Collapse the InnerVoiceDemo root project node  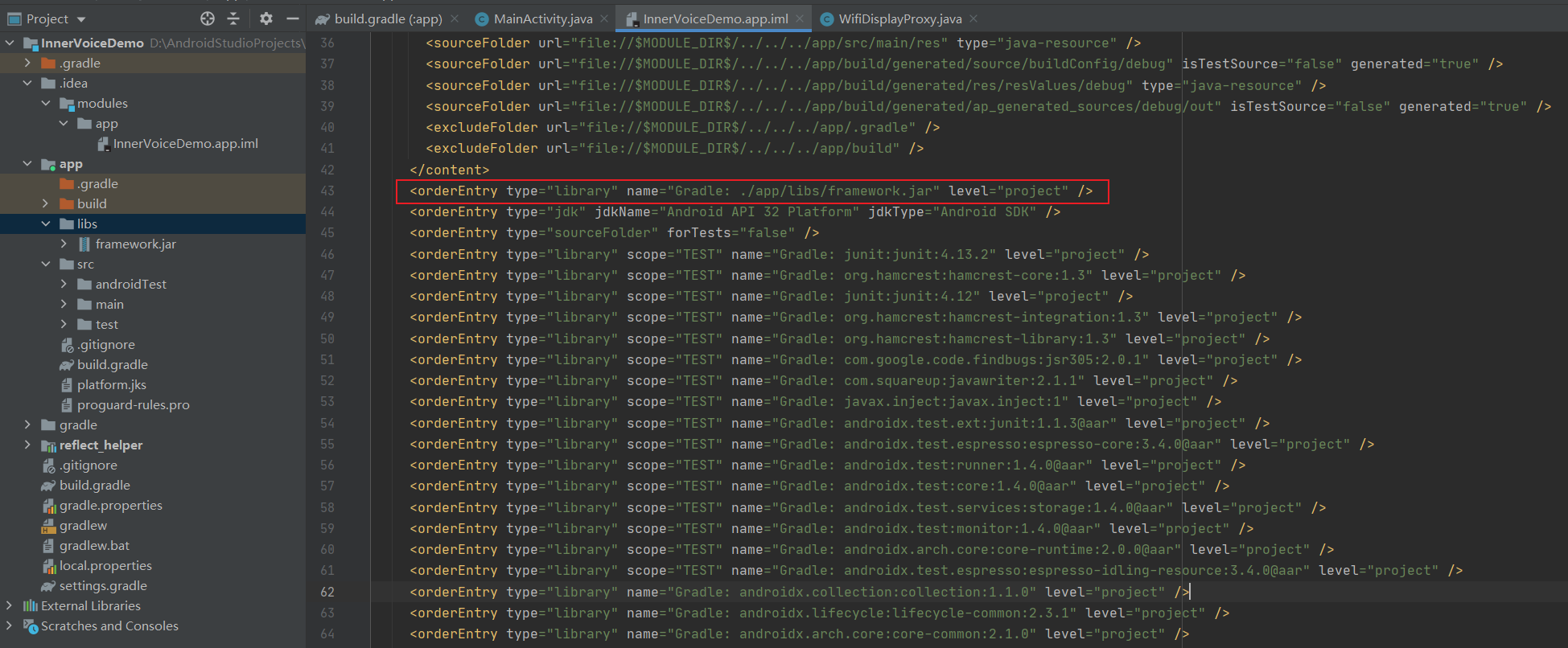(10, 43)
